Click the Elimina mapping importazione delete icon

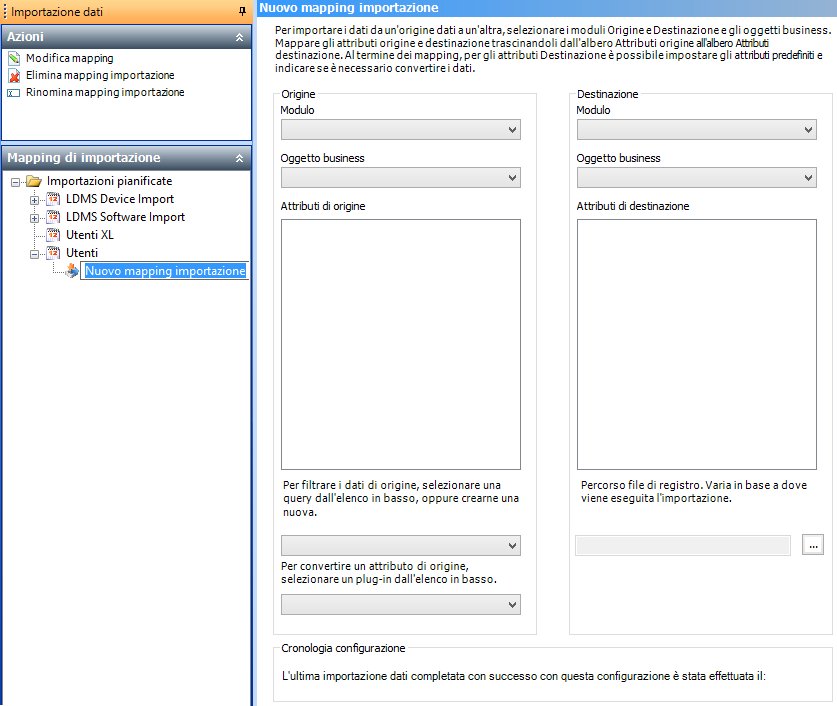pyautogui.click(x=14, y=75)
